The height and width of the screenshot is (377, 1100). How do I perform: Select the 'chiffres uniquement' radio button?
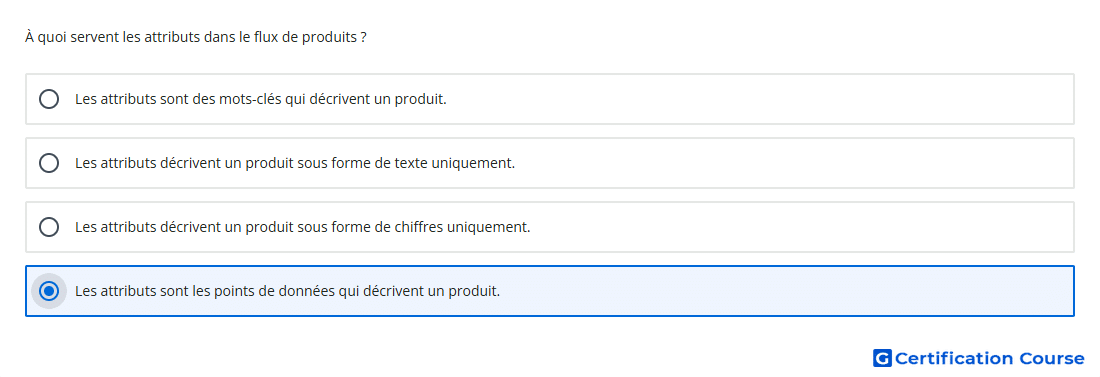coord(49,227)
